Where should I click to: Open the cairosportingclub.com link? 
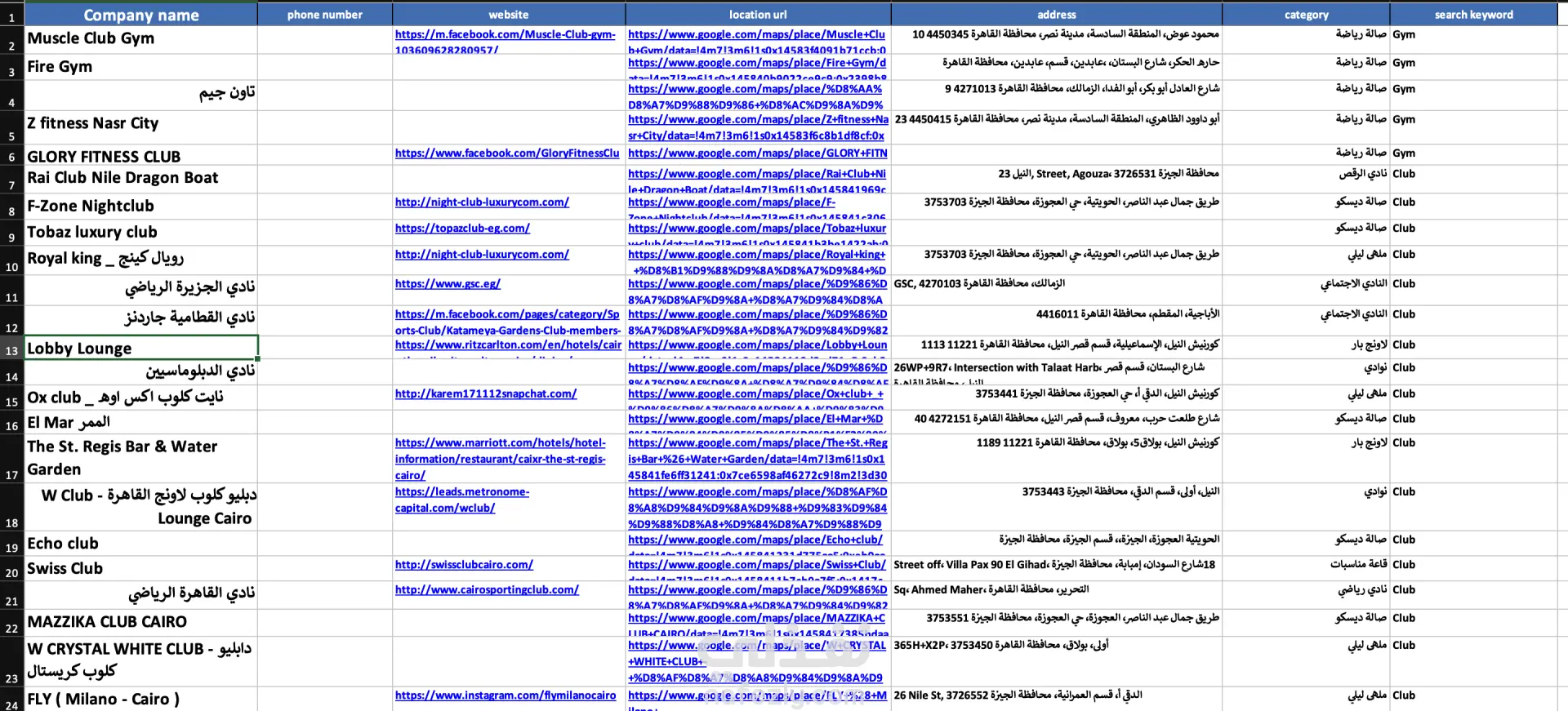487,589
